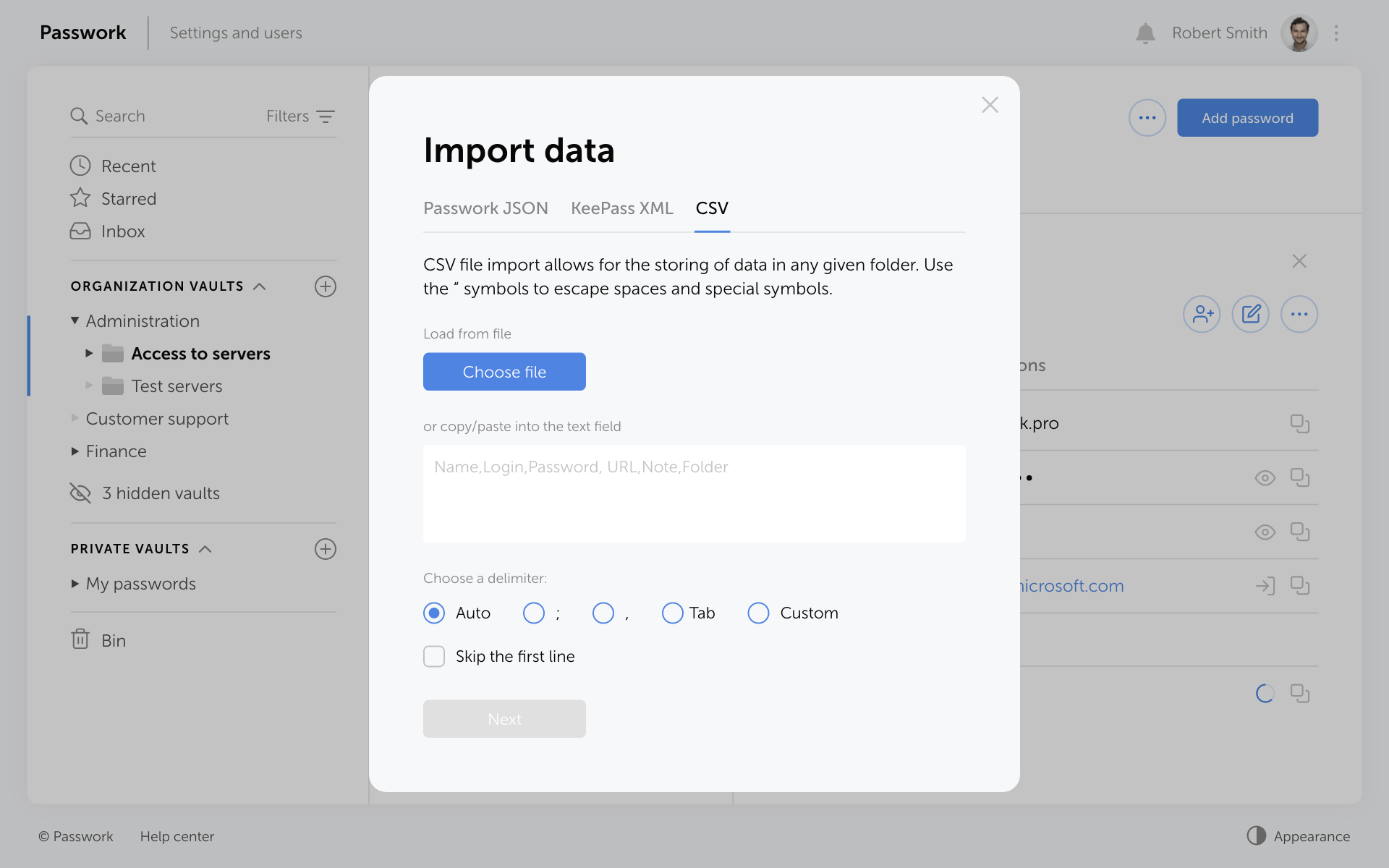The image size is (1389, 868).
Task: Add a new organization vault
Action: (326, 286)
